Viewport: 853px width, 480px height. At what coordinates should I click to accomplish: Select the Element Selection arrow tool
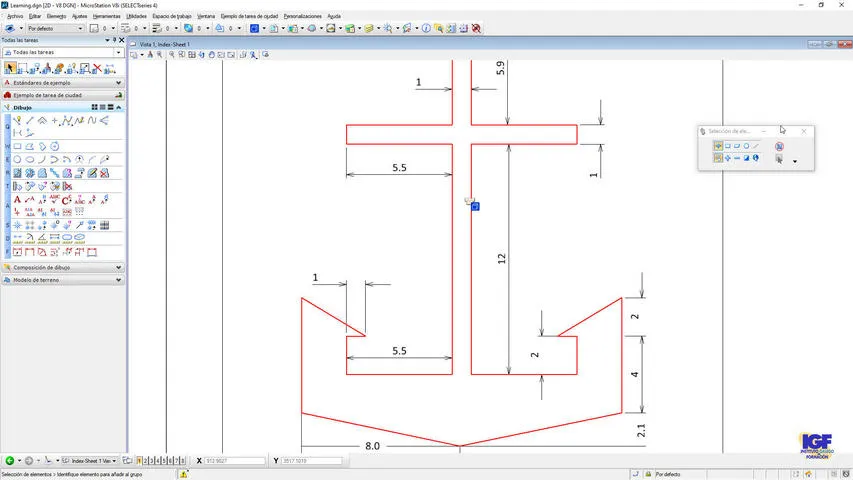[10, 69]
